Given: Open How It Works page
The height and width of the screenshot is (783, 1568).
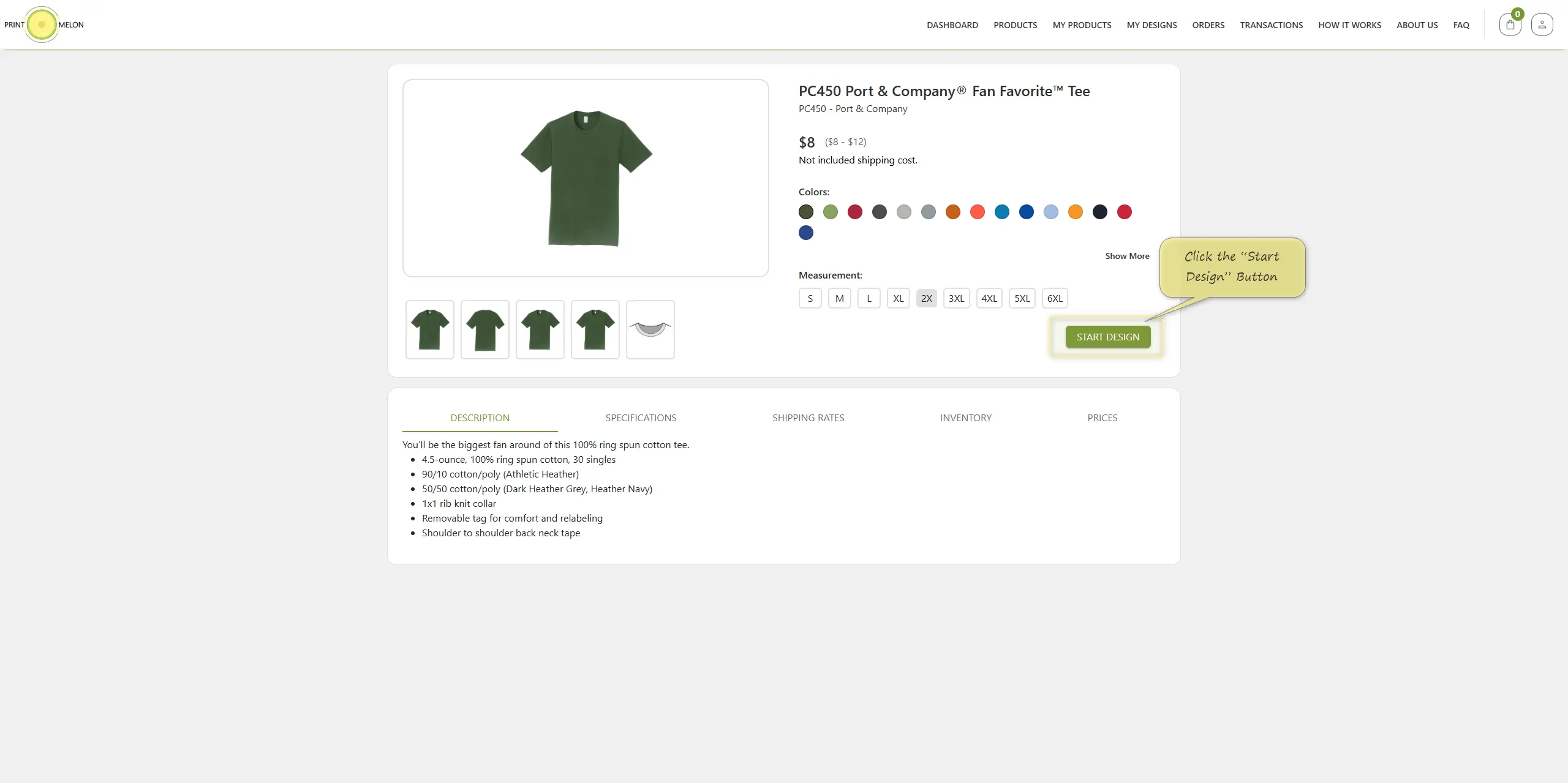Looking at the screenshot, I should pyautogui.click(x=1349, y=25).
